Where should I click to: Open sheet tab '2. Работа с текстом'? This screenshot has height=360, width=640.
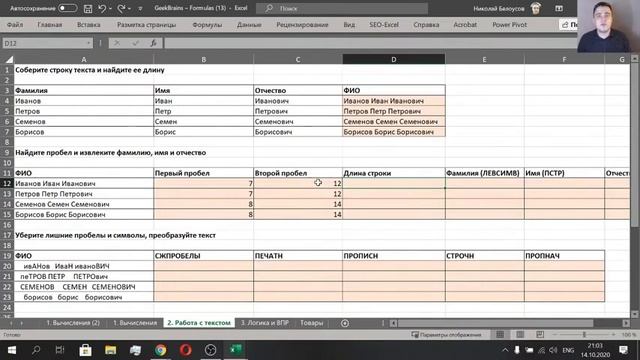[199, 323]
